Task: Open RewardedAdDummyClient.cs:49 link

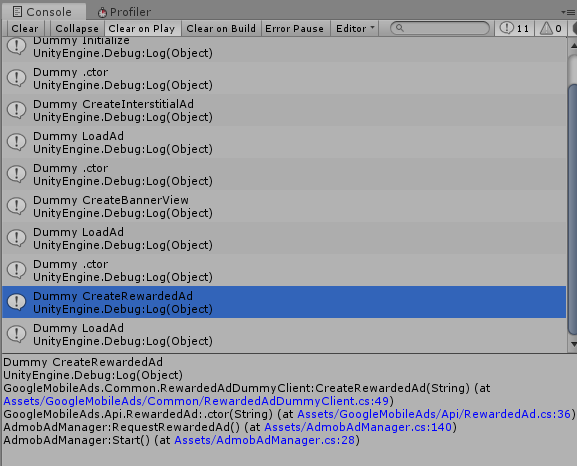Action: click(197, 401)
